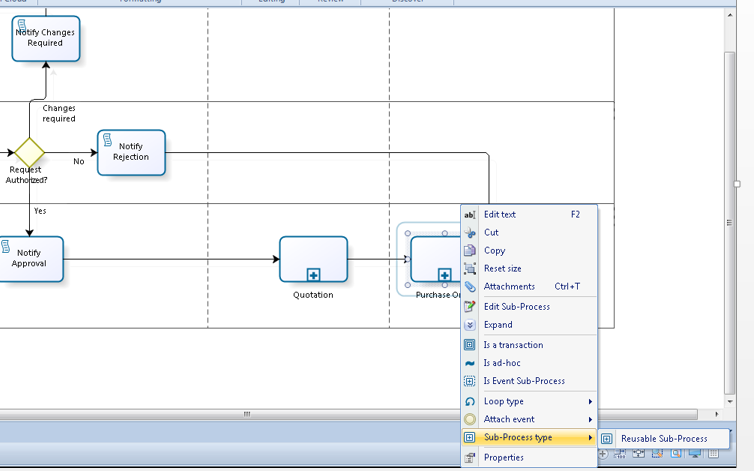The image size is (754, 471).
Task: Click the Properties icon at menu bottom
Action: click(470, 458)
